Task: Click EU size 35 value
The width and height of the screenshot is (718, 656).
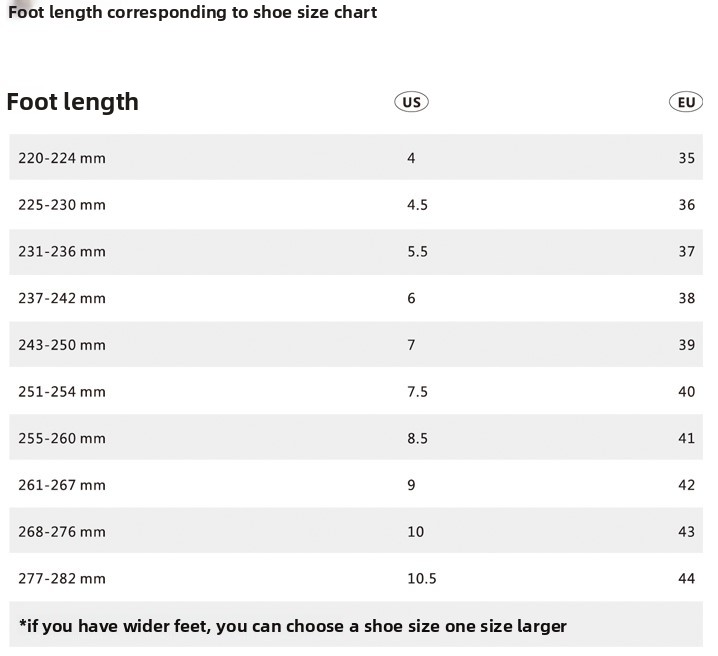Action: click(x=686, y=158)
